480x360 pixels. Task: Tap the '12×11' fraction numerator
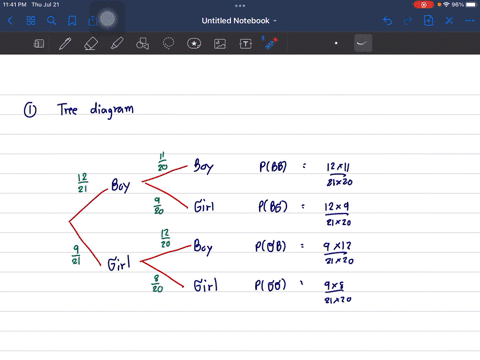338,166
